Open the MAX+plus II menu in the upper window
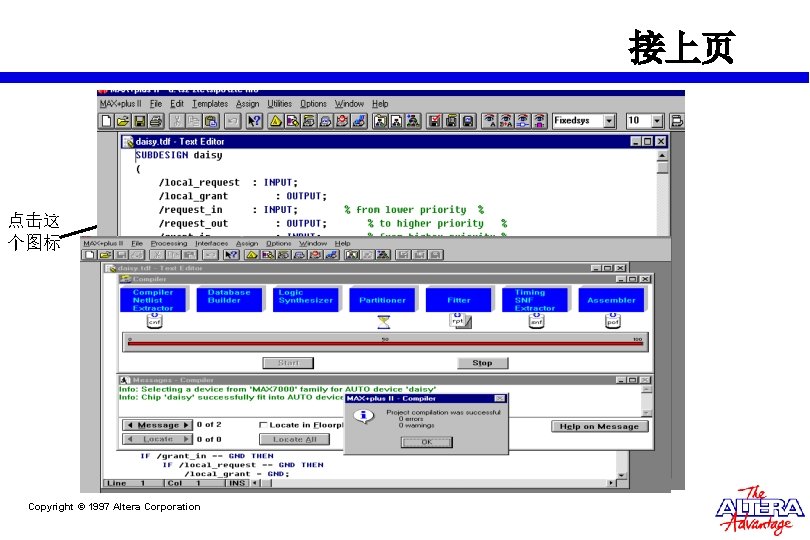Screen dimensions: 810x540 (120, 104)
